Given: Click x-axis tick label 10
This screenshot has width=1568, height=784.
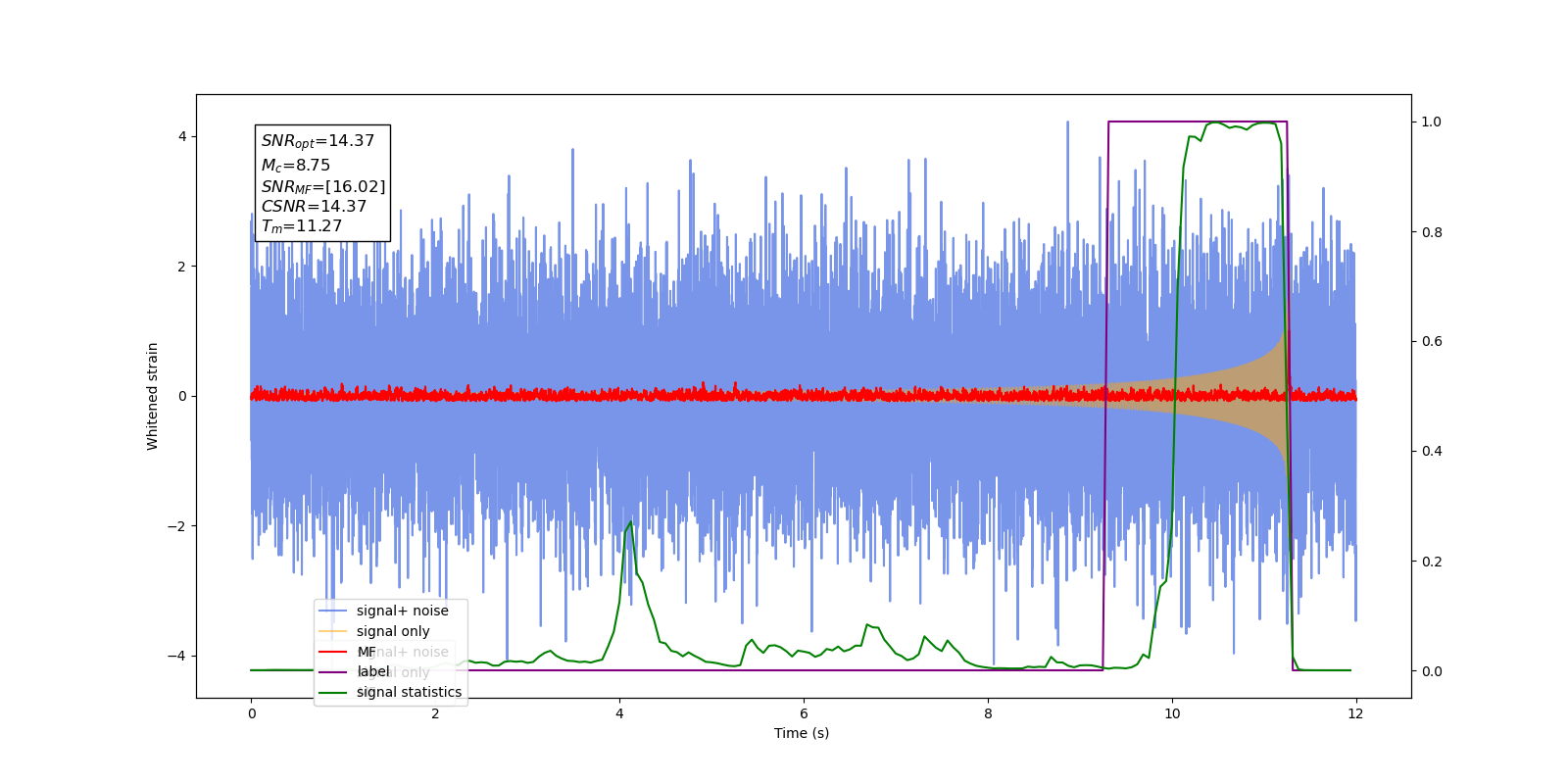Looking at the screenshot, I should 1172,713.
